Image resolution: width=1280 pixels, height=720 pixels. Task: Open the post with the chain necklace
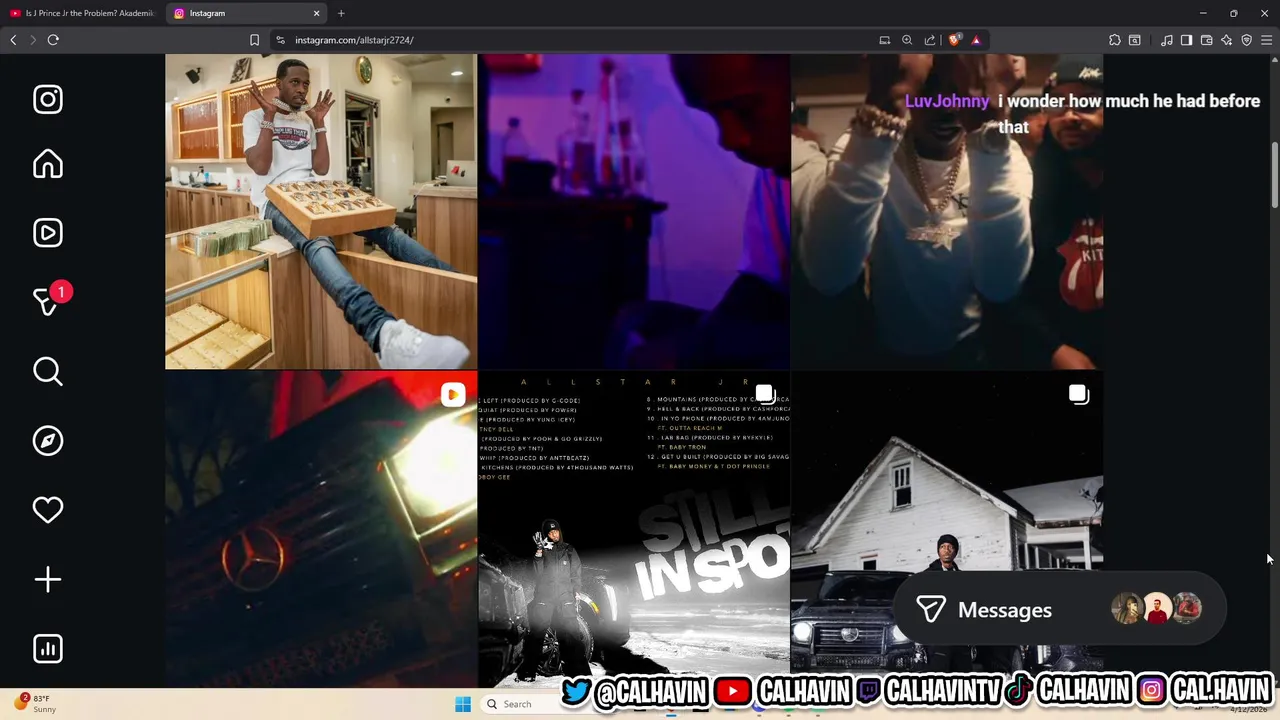coord(947,212)
